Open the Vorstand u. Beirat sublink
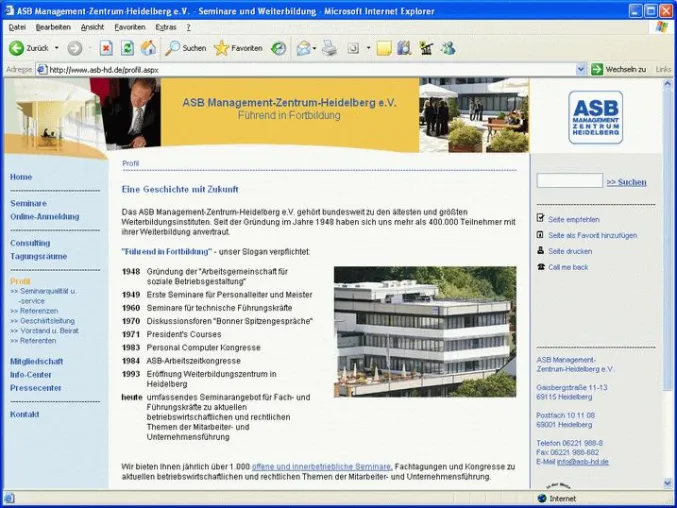Viewport: 677px width, 508px height. [44, 331]
